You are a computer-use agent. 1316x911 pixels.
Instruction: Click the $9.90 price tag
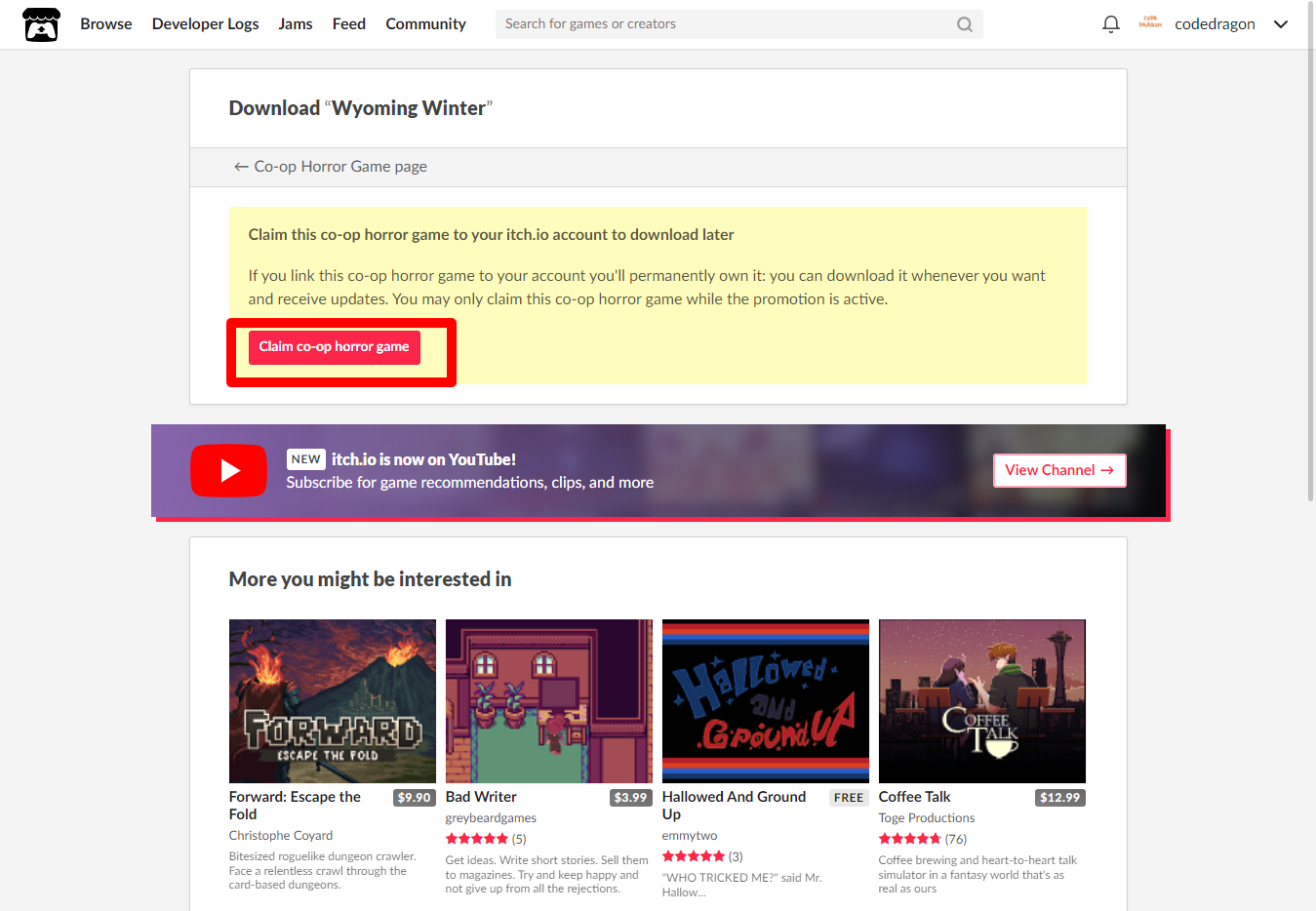coord(415,798)
